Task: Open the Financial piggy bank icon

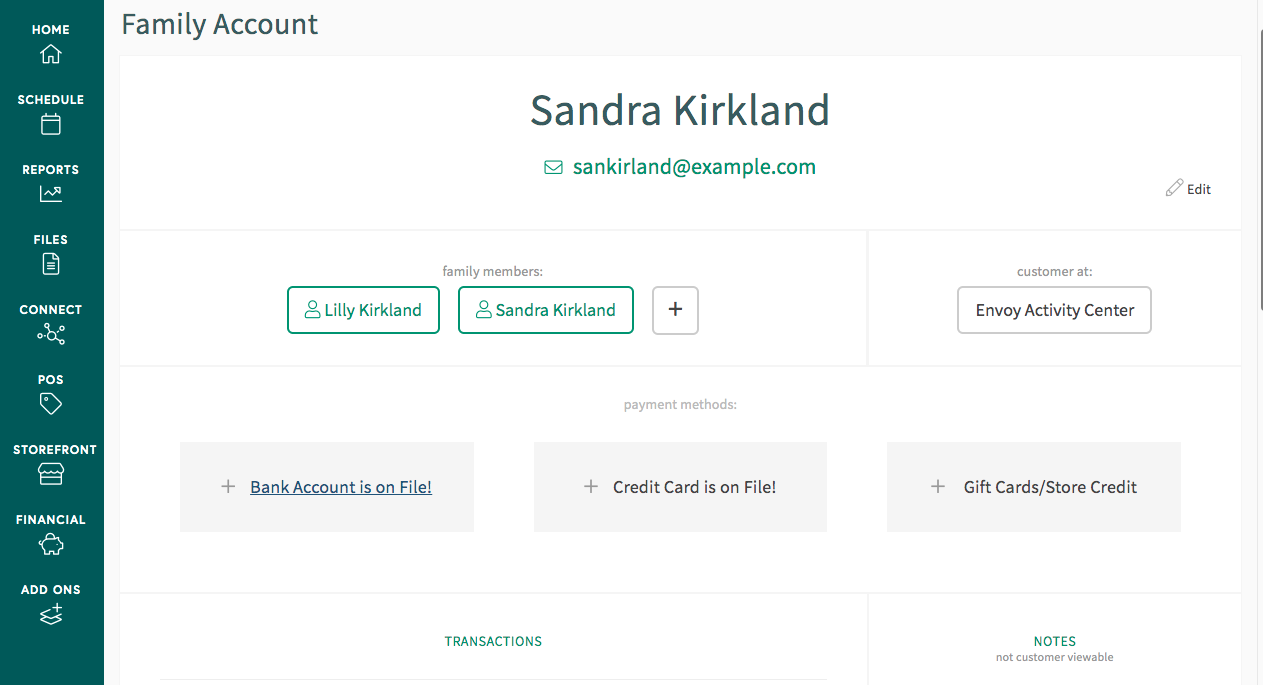Action: (x=51, y=544)
